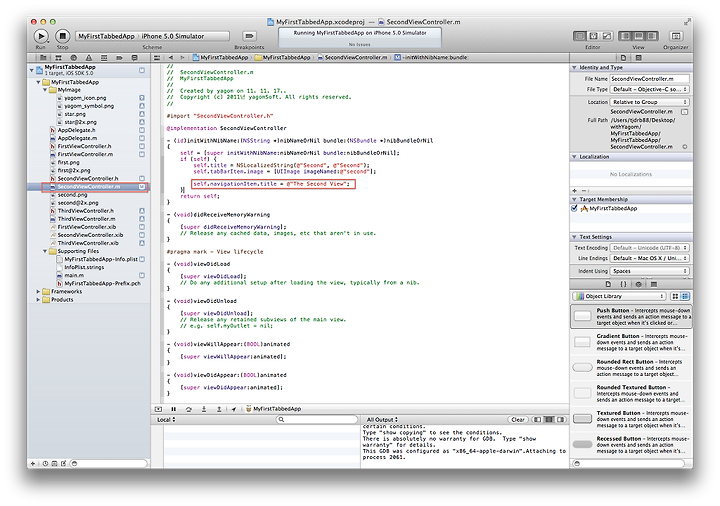720x506 pixels.
Task: Open the Location Relative to Group dropdown
Action: (x=649, y=102)
